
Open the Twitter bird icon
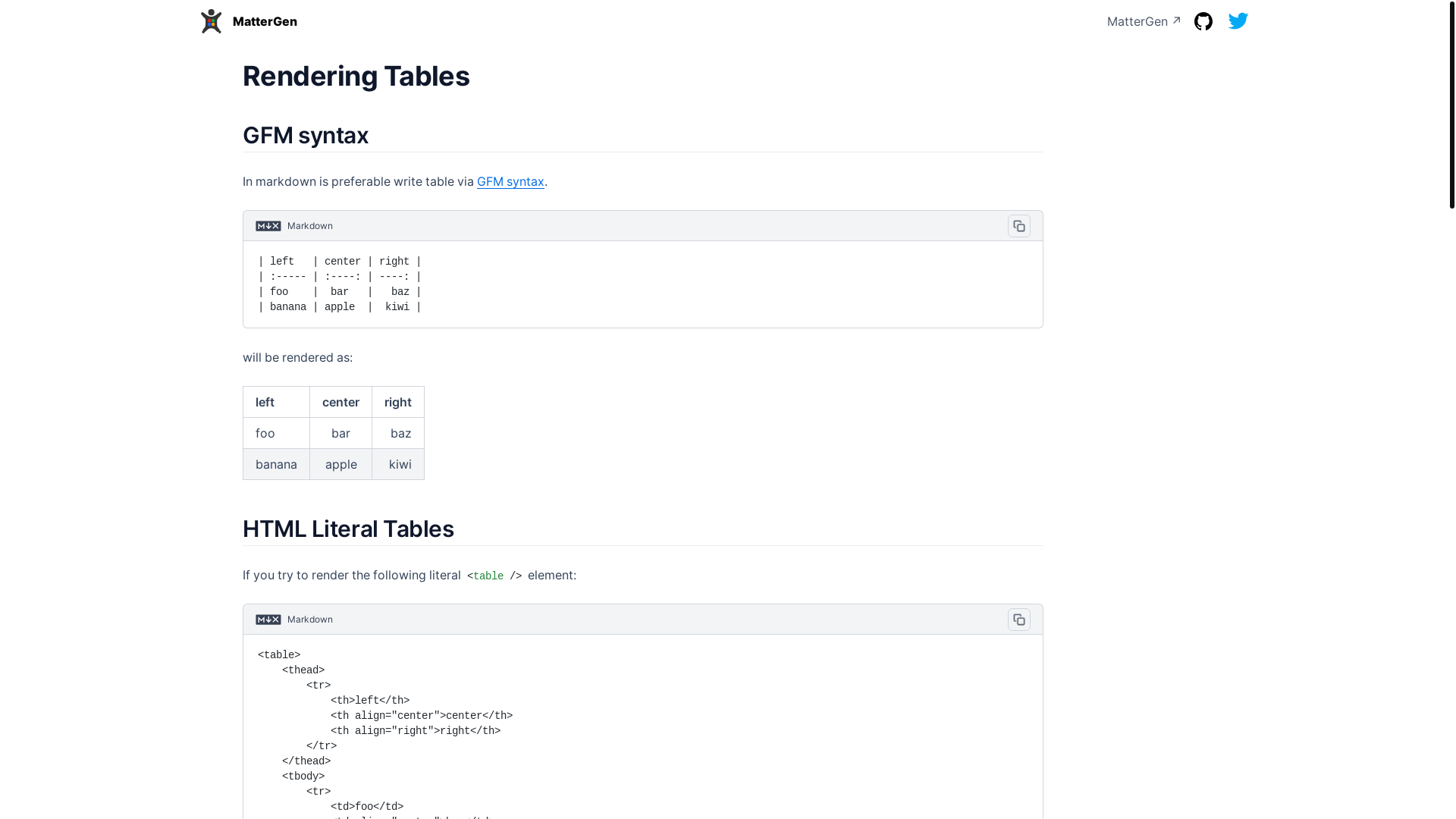click(x=1238, y=21)
